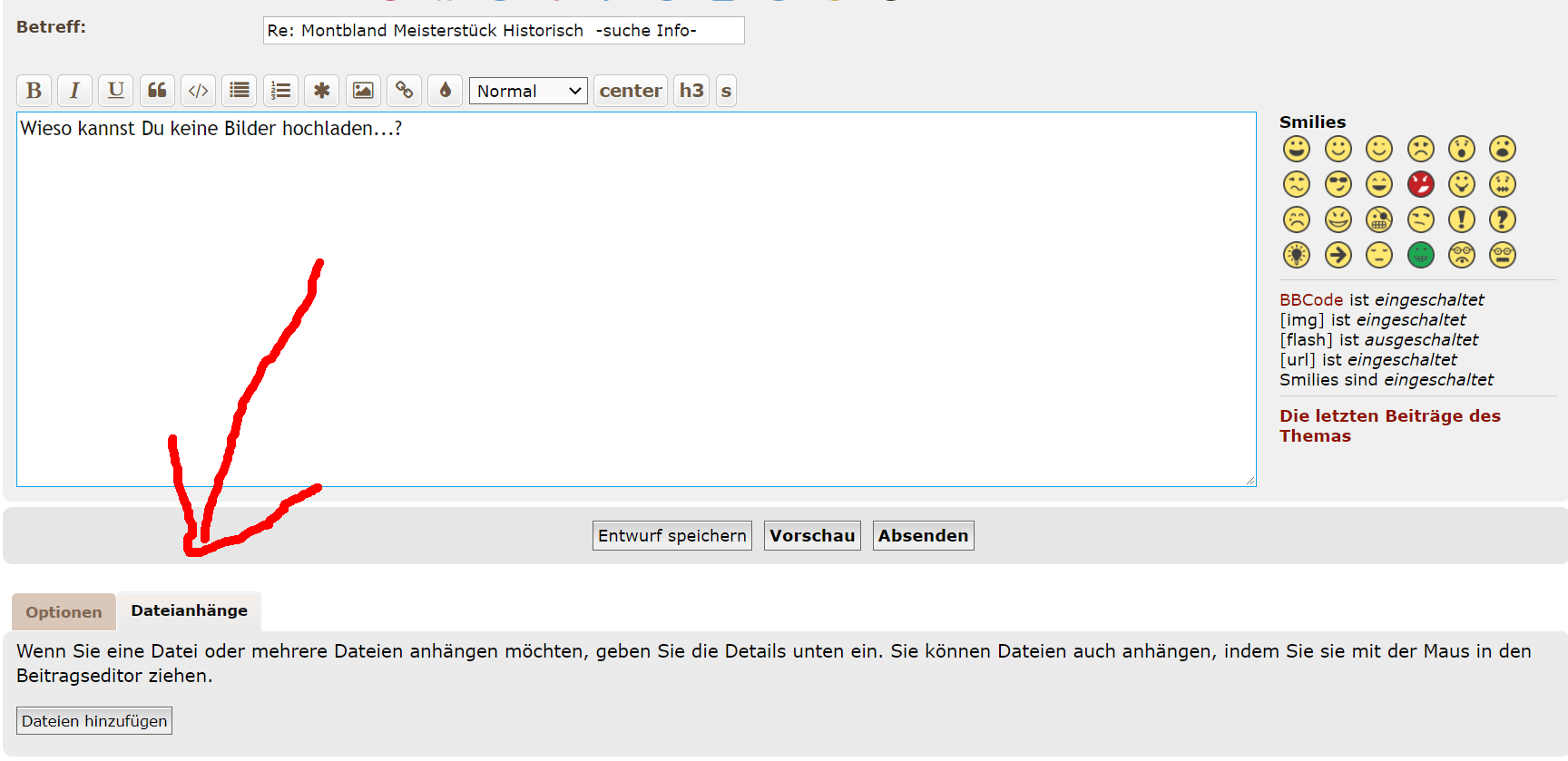
Task: Insert a numbered ordered list
Action: click(x=280, y=91)
